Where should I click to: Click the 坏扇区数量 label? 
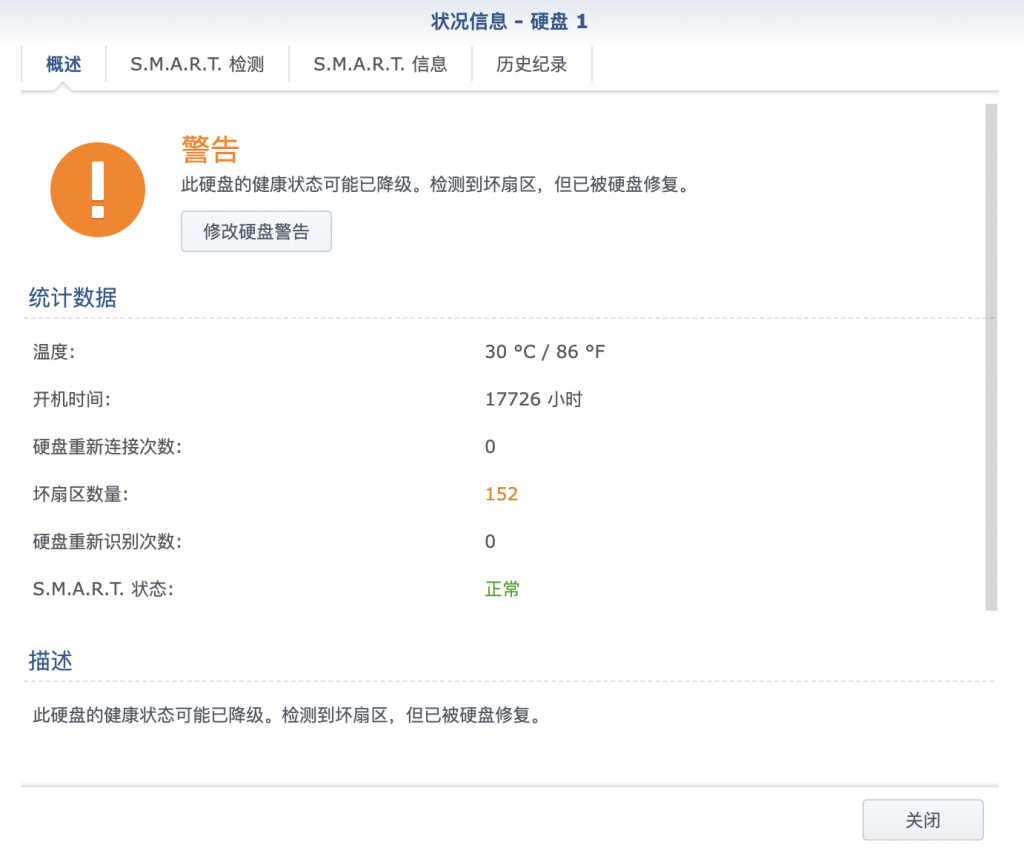coord(80,494)
